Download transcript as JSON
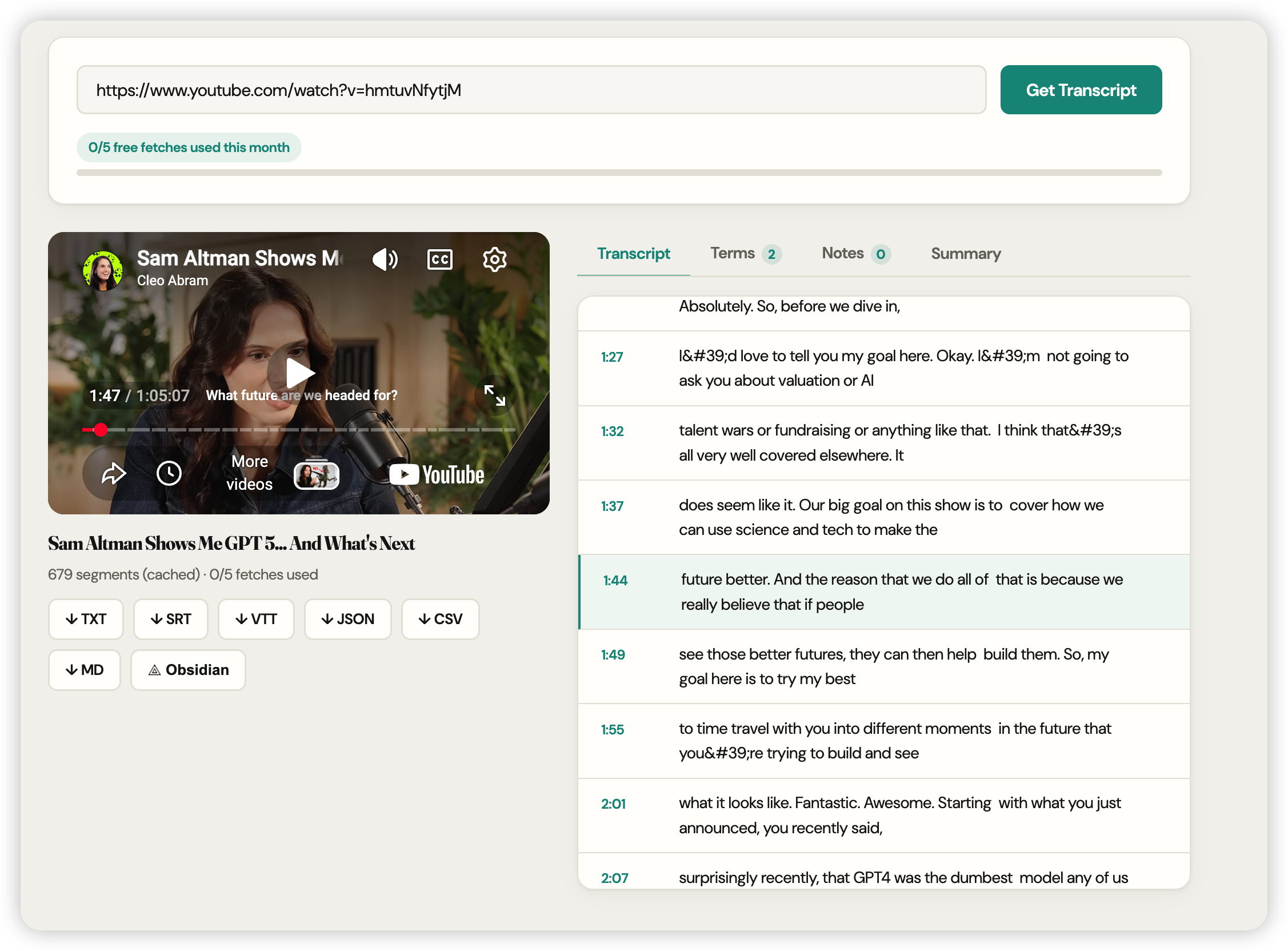This screenshot has height=951, width=1288. 347,619
